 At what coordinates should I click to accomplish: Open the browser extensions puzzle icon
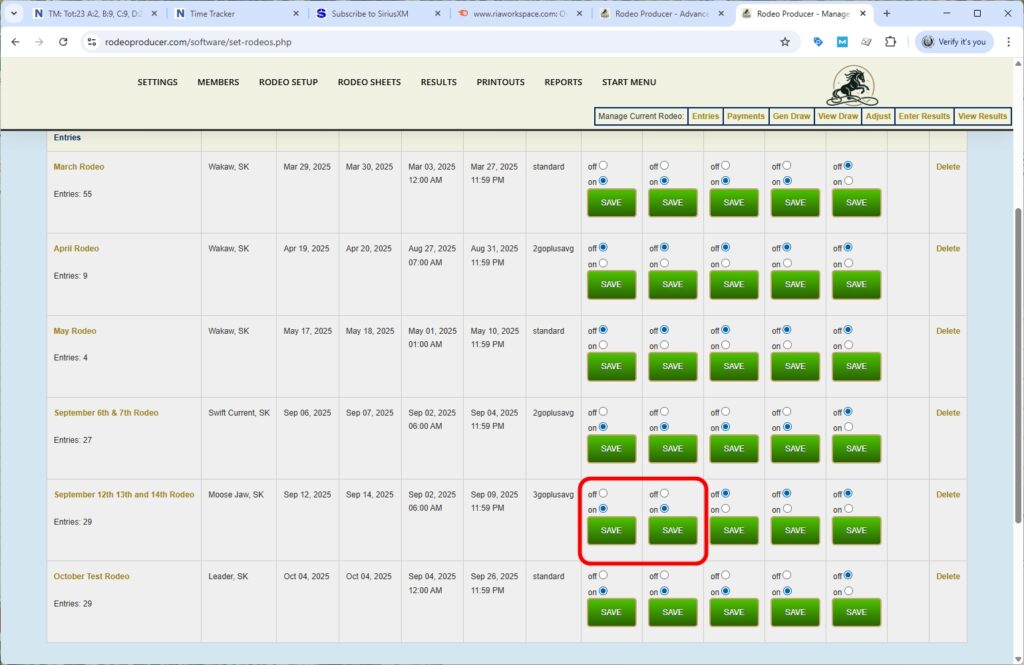(890, 42)
